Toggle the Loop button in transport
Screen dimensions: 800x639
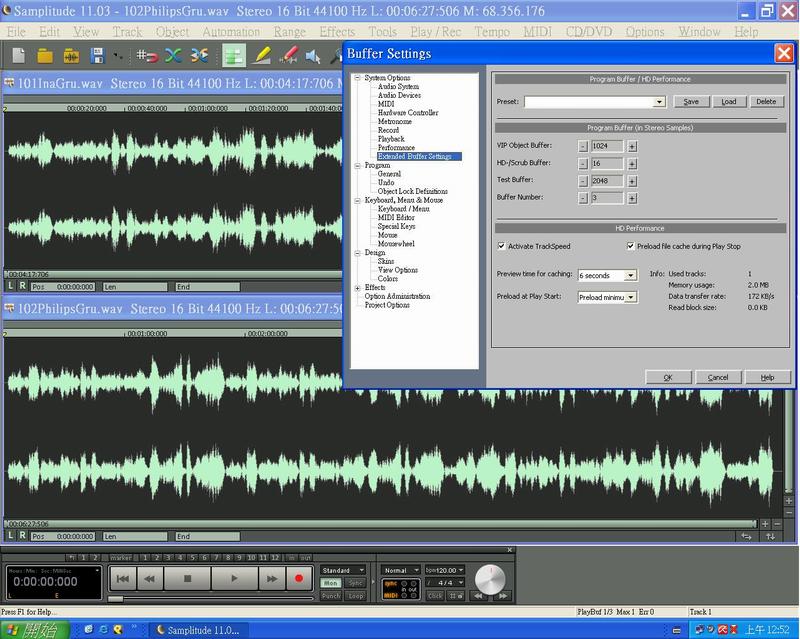[355, 596]
